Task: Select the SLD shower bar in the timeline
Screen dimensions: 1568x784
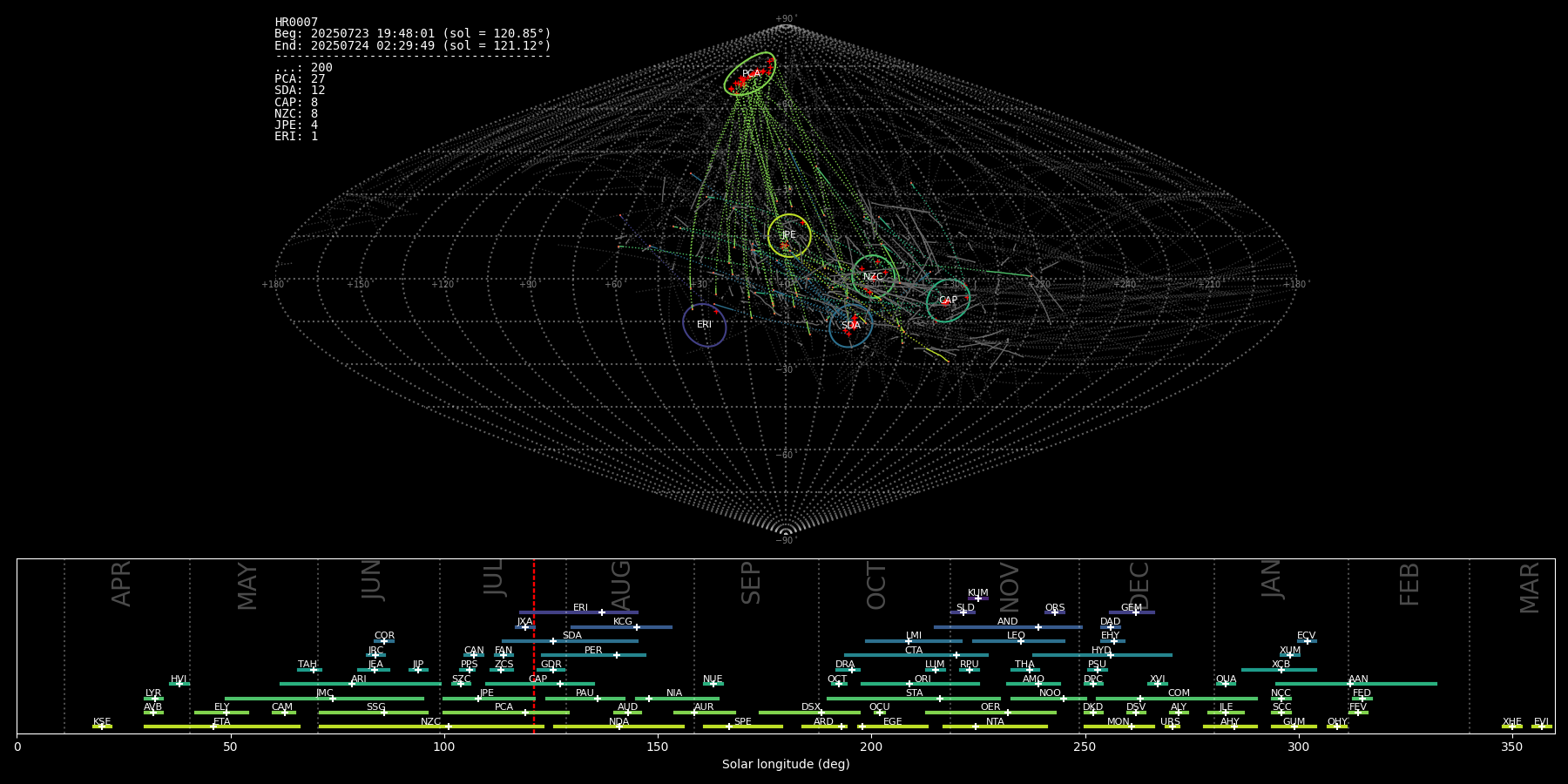Action: 963,612
